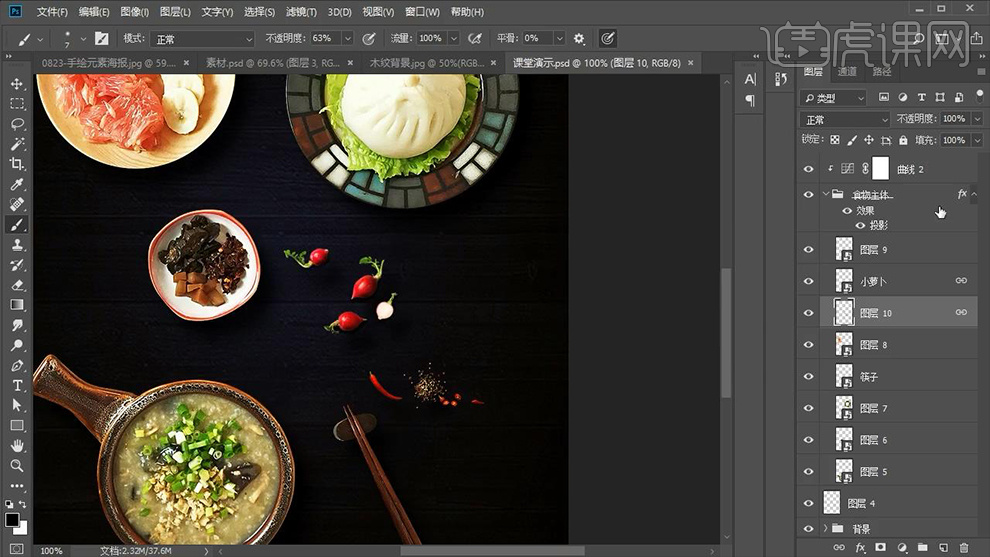Hide the 小萝卜 layer

tap(809, 281)
